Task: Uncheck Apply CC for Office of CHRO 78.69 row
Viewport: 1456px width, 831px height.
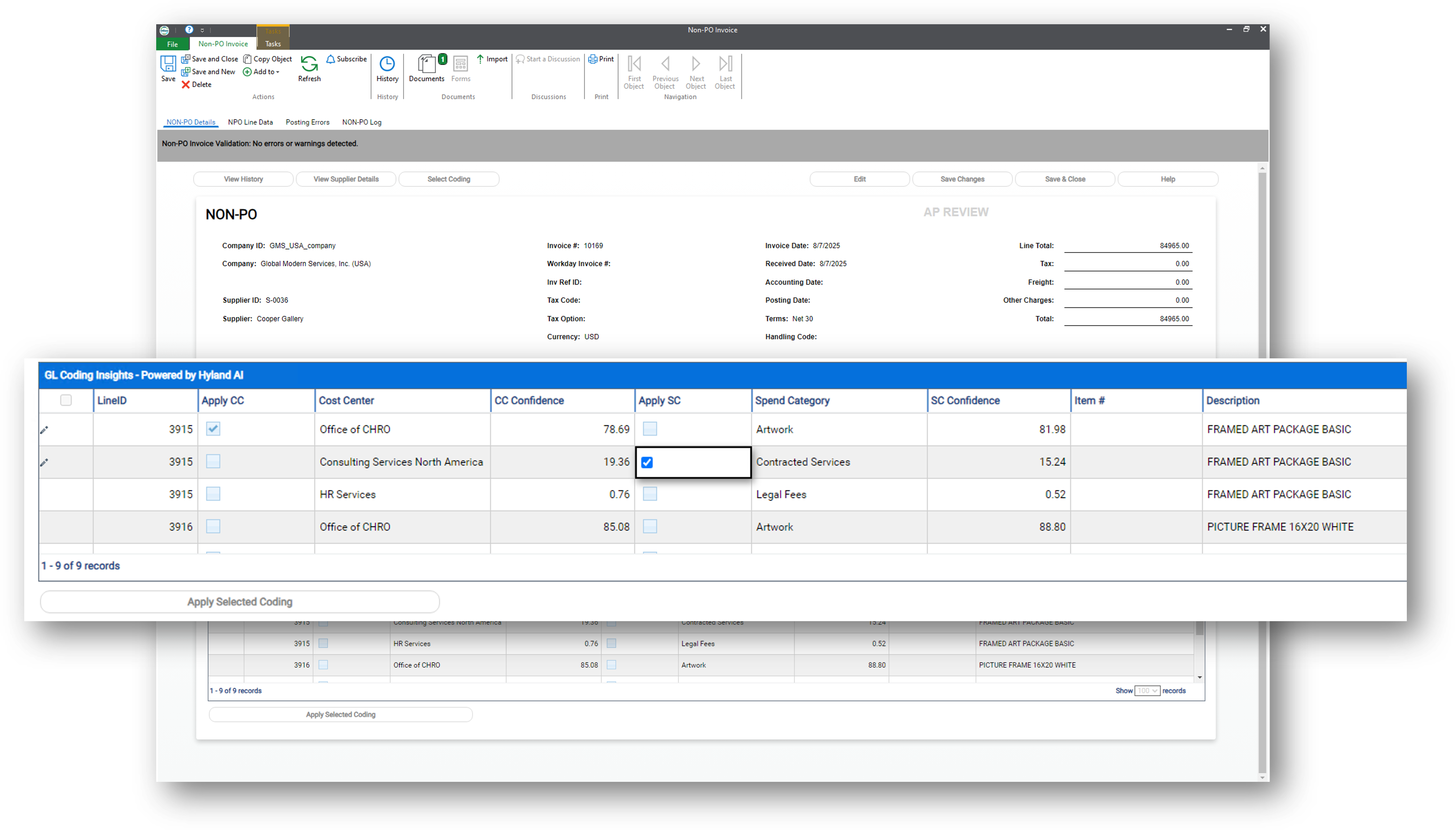Action: pyautogui.click(x=213, y=429)
